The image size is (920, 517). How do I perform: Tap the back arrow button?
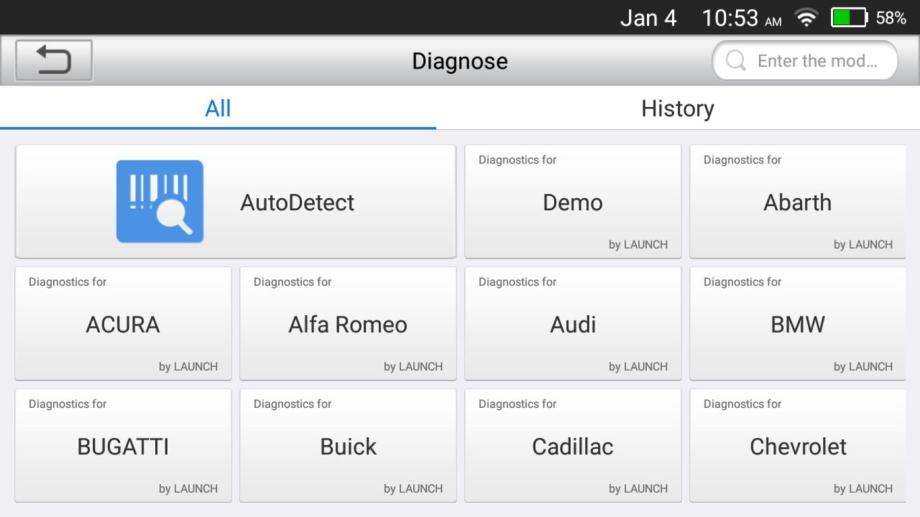pos(54,61)
